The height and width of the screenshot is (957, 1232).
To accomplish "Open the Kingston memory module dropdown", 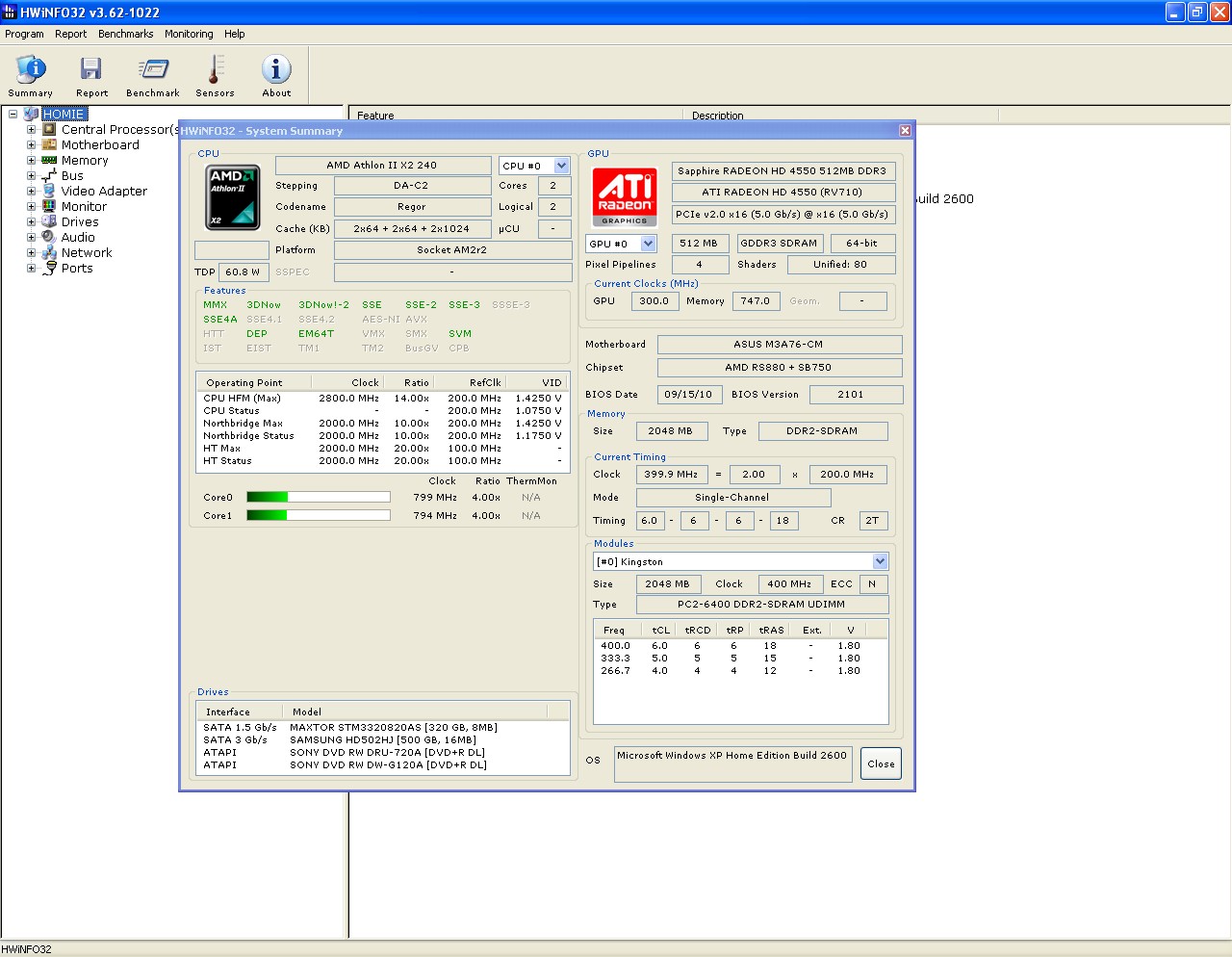I will coord(879,561).
